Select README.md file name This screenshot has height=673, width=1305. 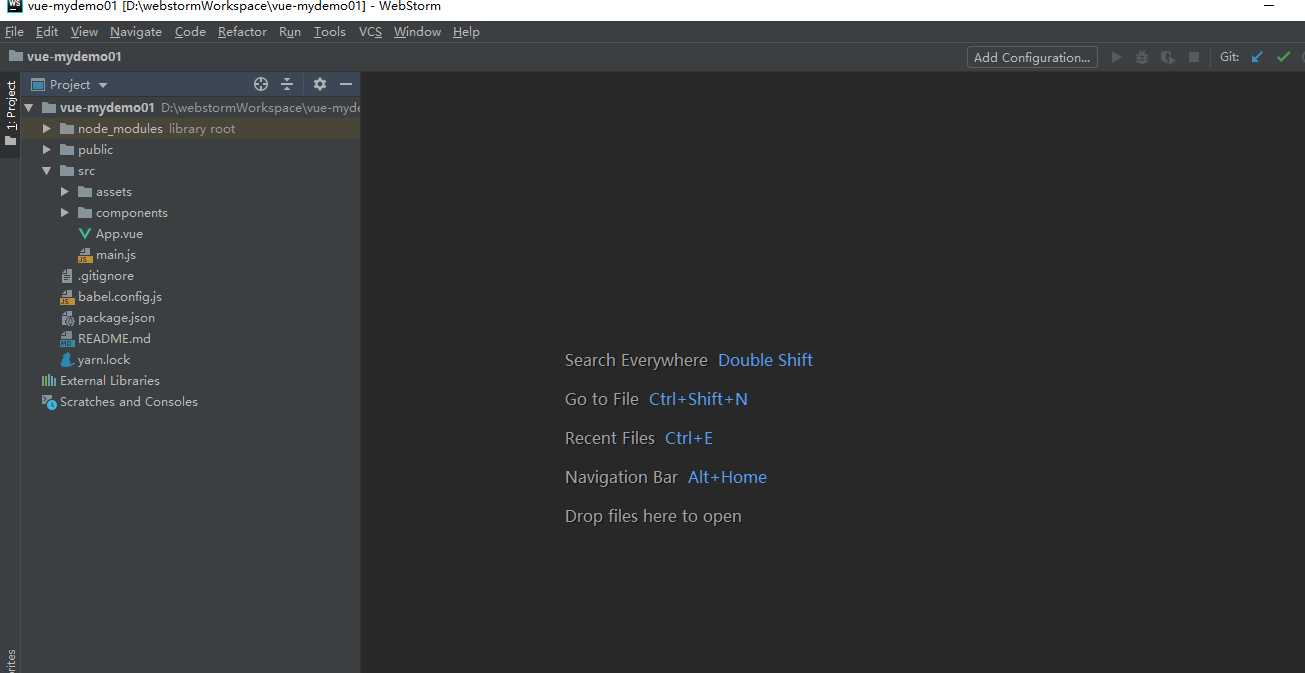point(114,339)
